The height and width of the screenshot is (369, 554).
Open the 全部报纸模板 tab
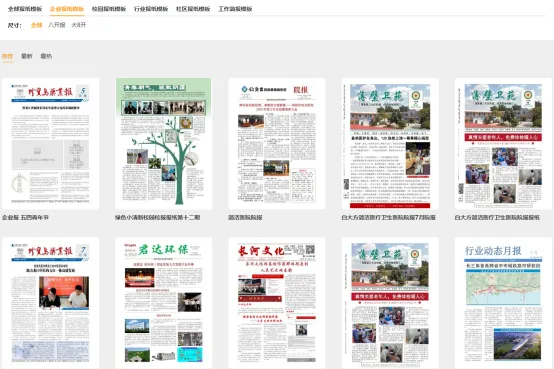[x=25, y=9]
